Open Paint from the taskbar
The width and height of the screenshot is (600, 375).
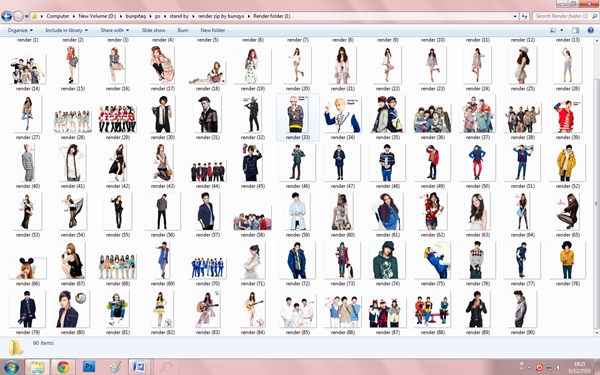tap(114, 367)
